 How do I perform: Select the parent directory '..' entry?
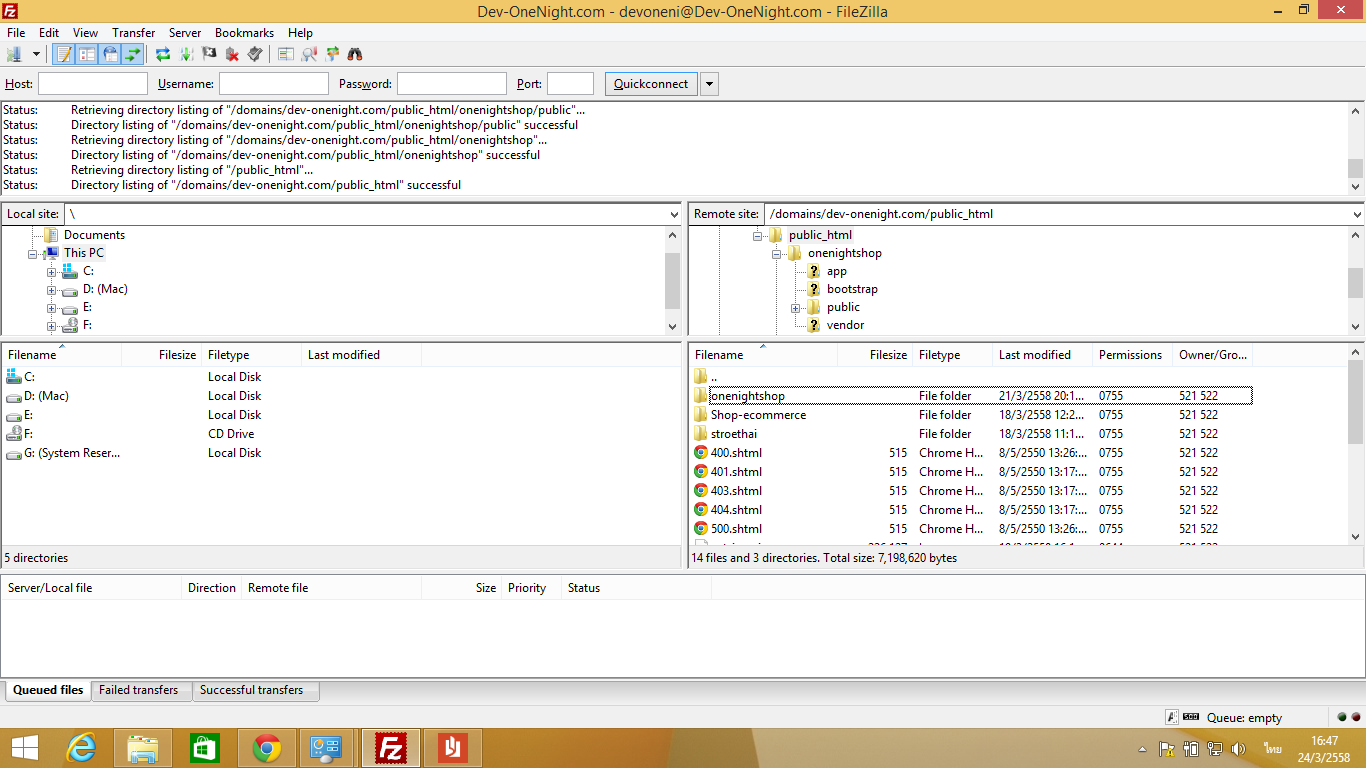[x=970, y=377]
